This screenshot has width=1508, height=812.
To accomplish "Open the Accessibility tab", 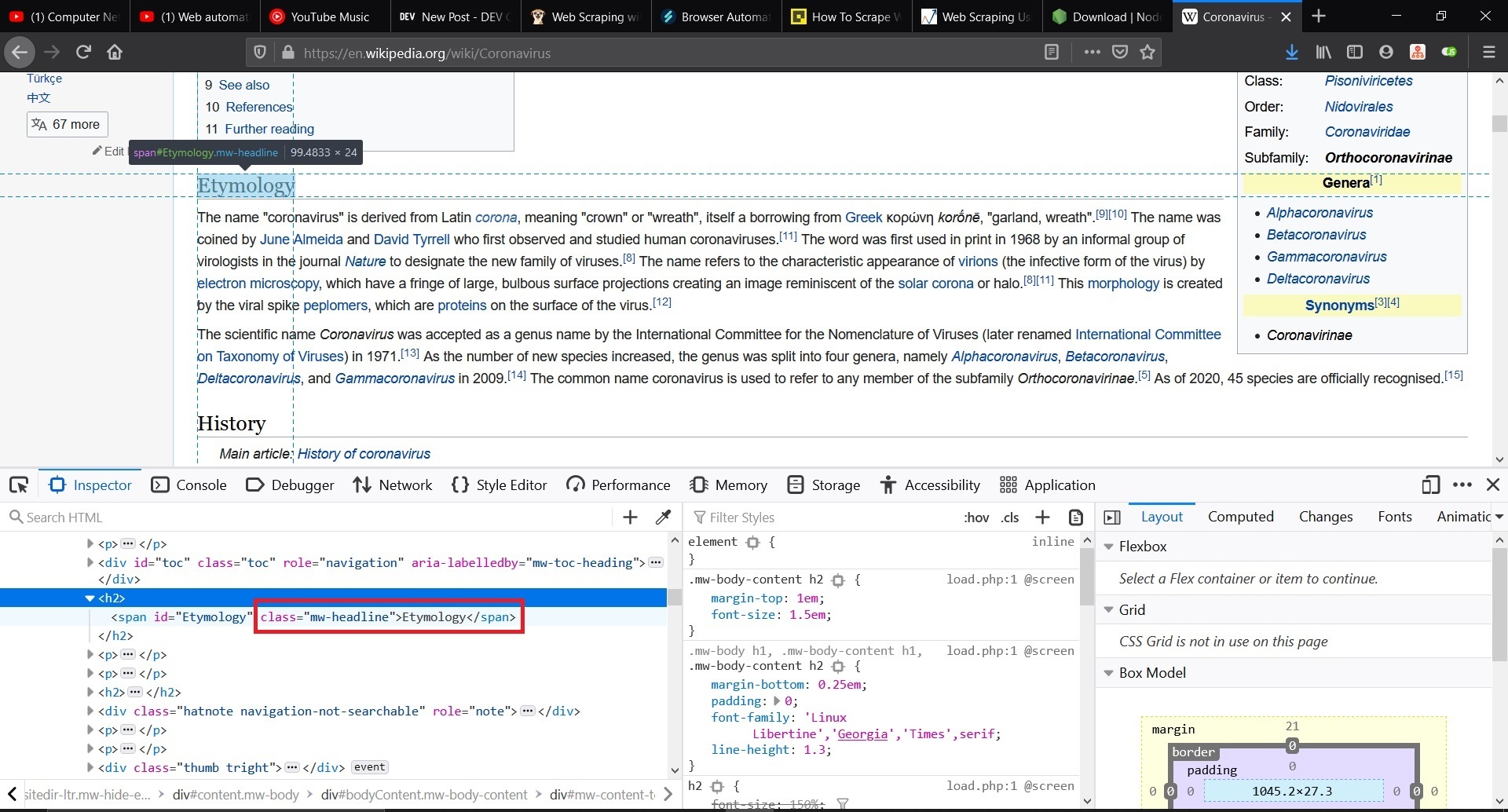I will point(929,485).
